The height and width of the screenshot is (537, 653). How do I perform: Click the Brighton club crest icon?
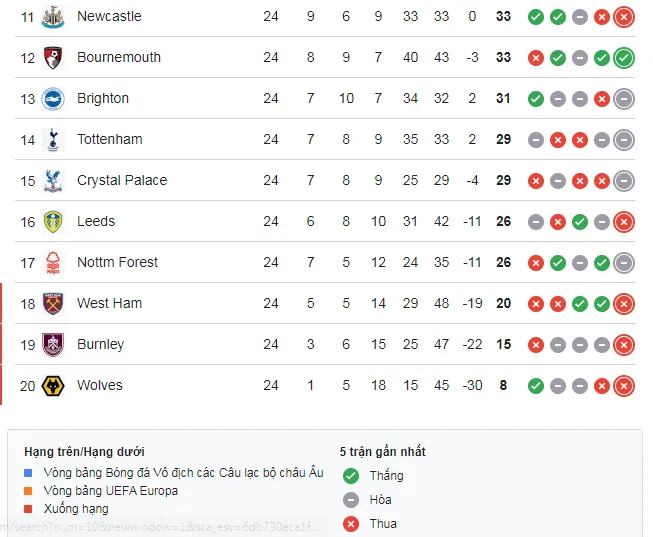point(53,99)
